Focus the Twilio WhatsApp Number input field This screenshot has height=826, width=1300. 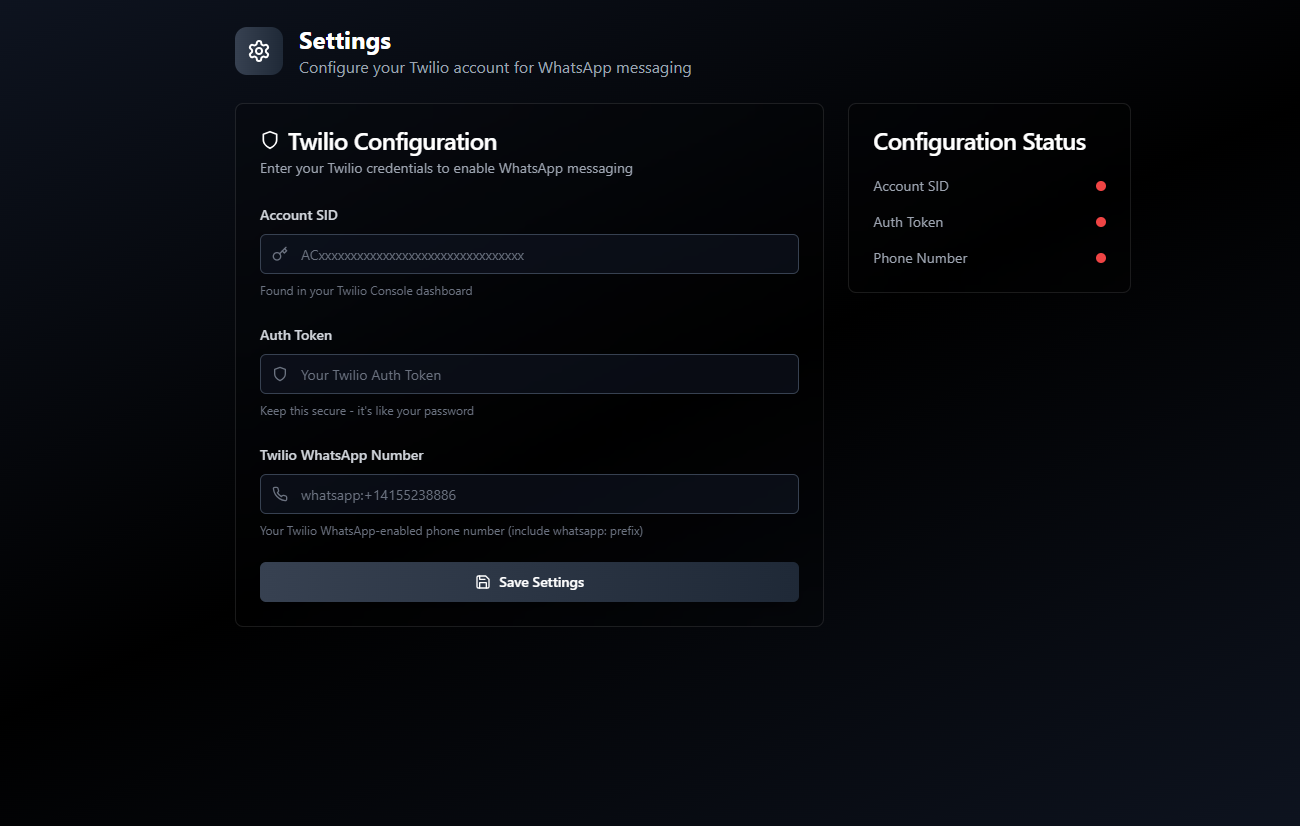tap(529, 494)
